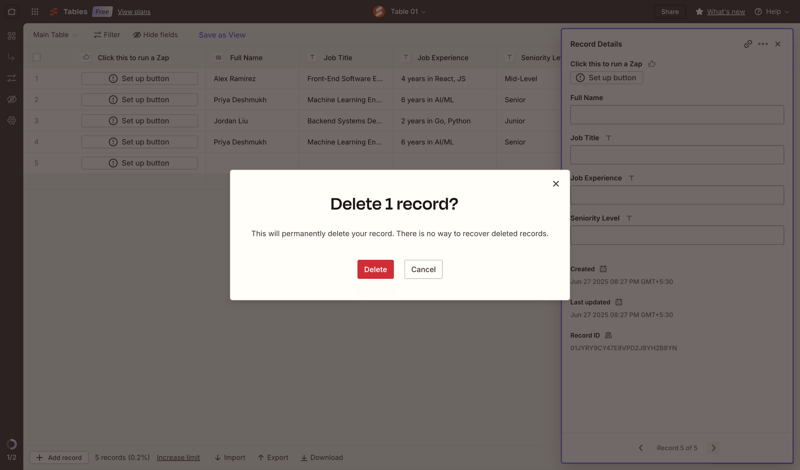Close the Record Details panel
This screenshot has height=470, width=800.
tap(778, 44)
